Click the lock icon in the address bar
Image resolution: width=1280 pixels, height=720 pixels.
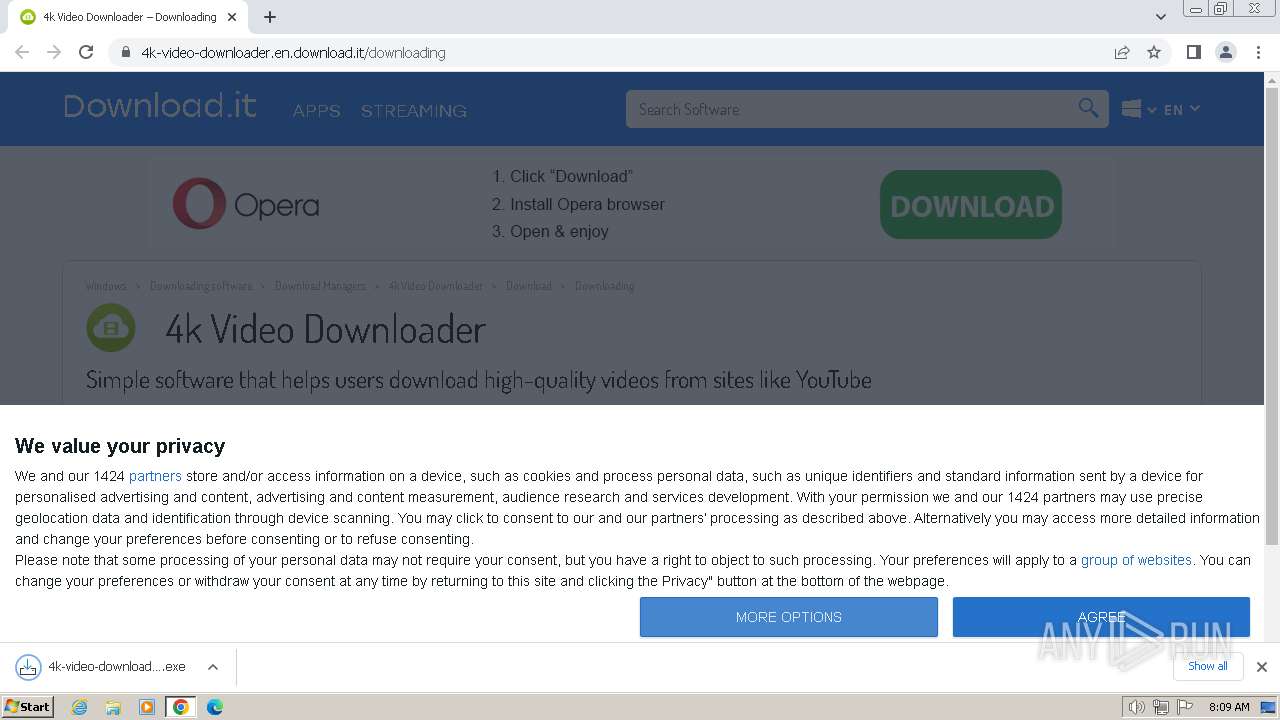[x=125, y=52]
